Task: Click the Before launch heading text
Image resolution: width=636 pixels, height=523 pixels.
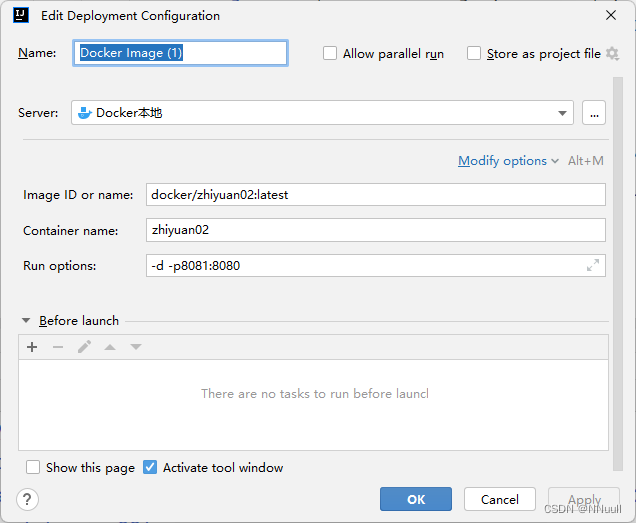Action: point(79,321)
